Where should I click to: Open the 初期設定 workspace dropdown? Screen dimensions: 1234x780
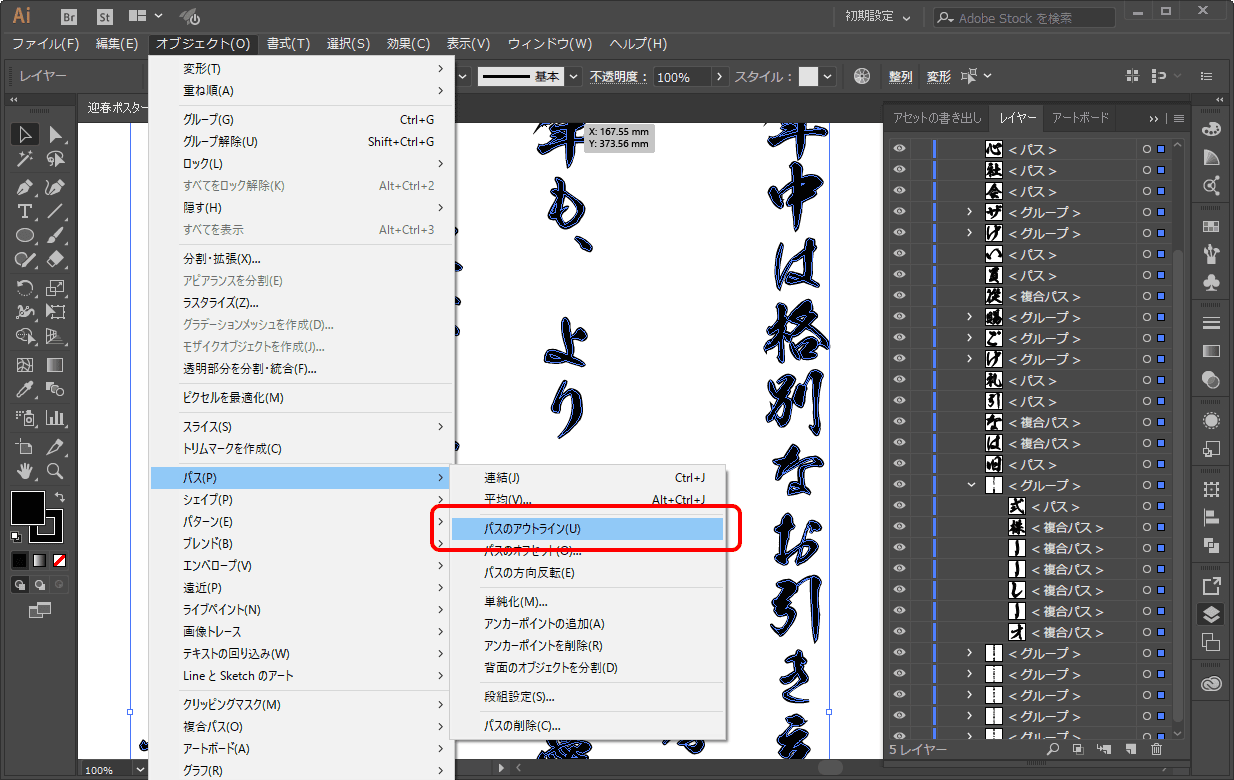click(878, 17)
